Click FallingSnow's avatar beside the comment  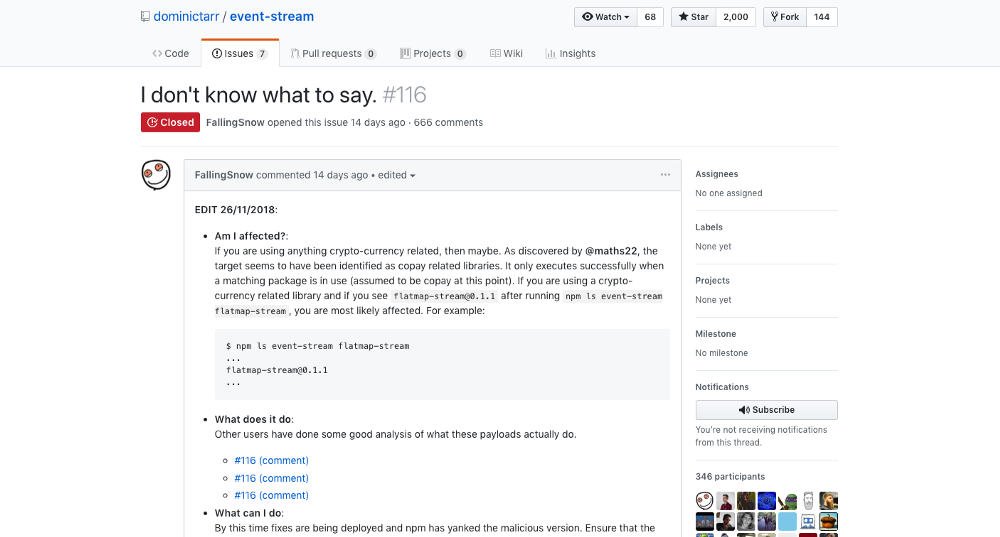tap(156, 174)
